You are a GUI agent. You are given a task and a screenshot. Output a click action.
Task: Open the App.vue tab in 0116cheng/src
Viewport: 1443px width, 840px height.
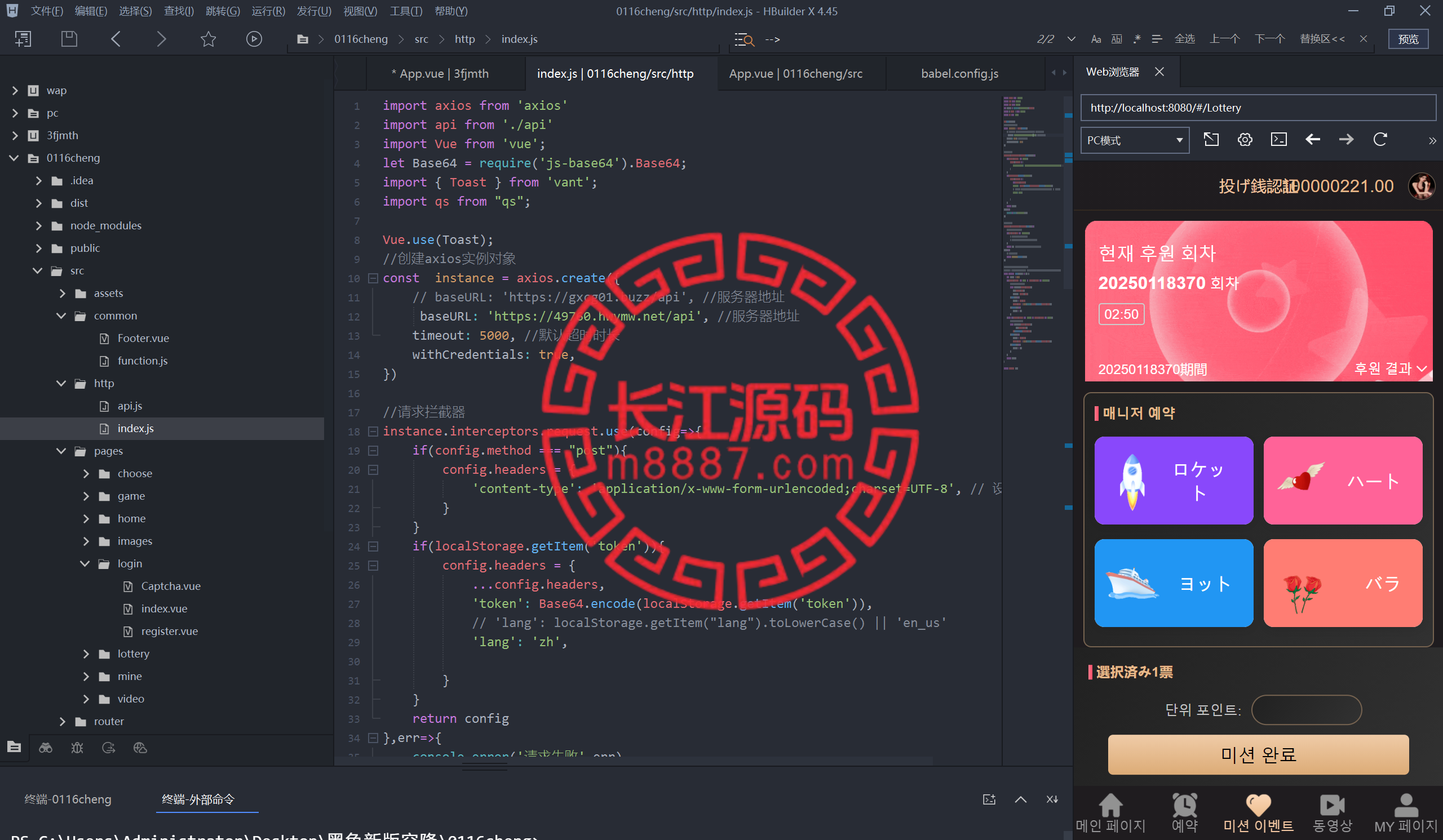point(794,73)
